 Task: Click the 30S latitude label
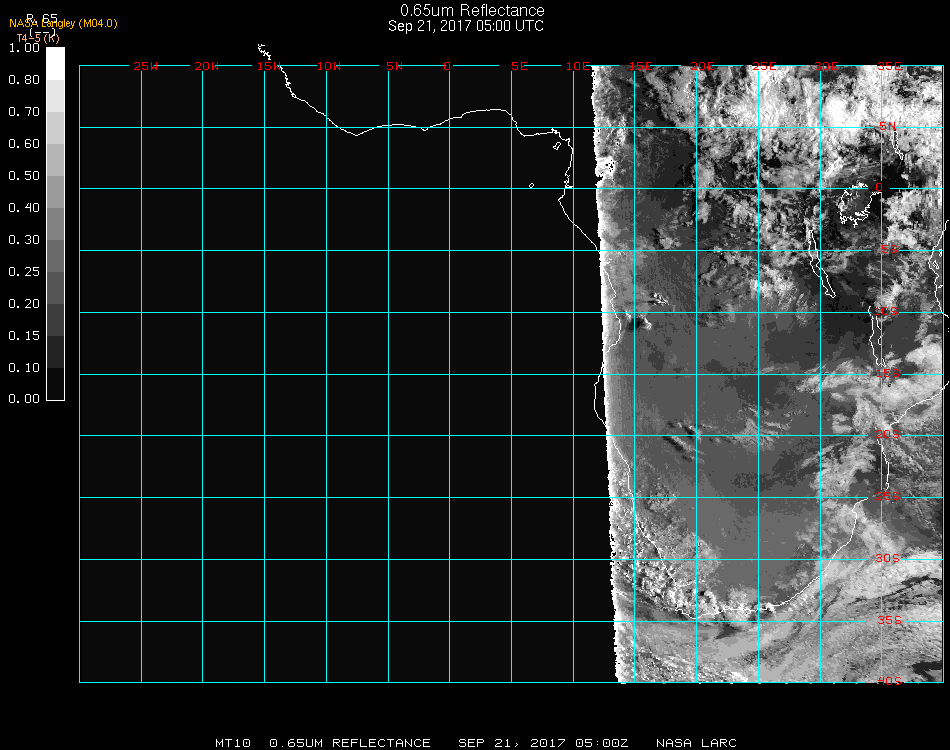888,558
